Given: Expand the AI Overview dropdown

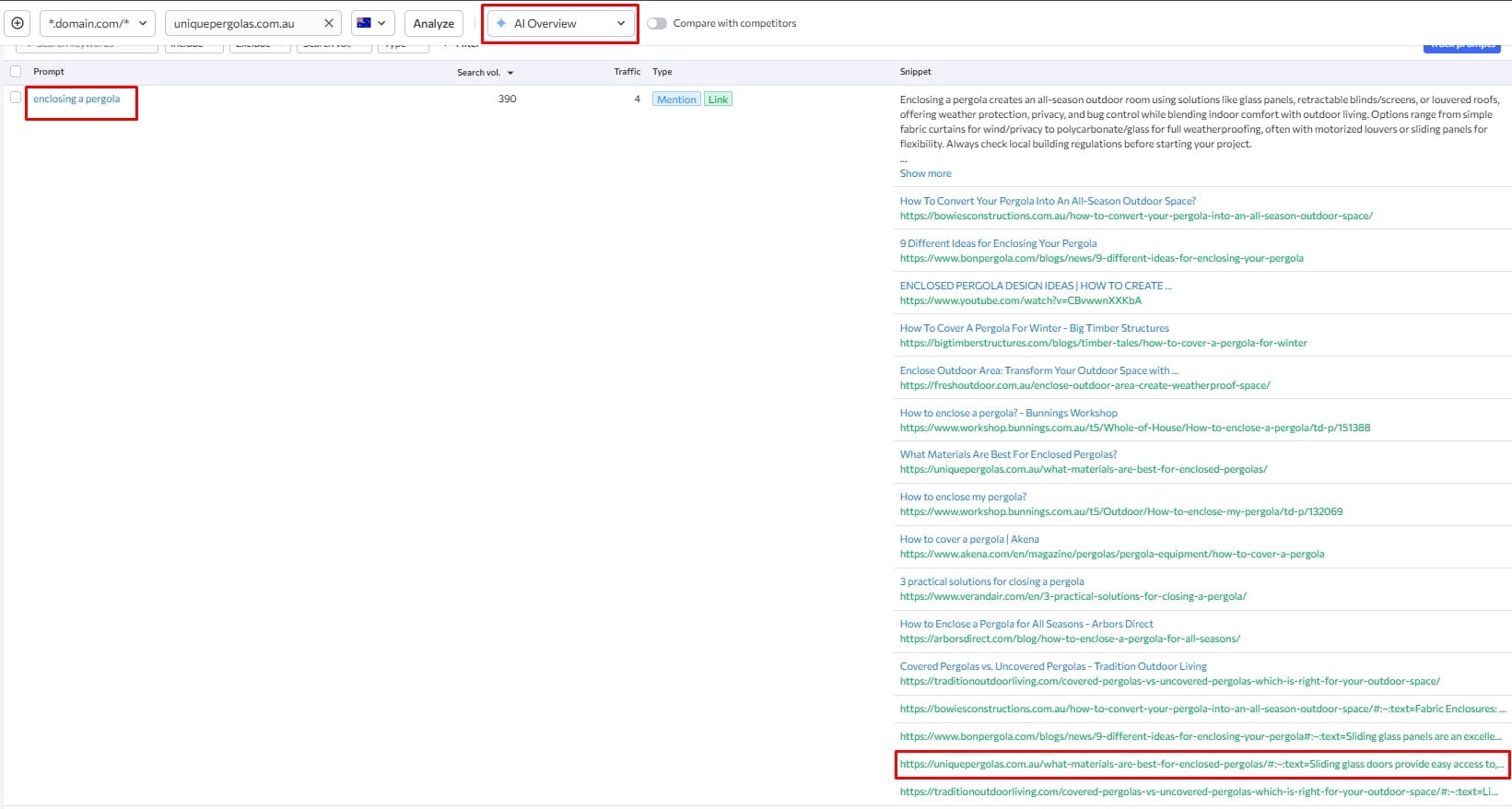Looking at the screenshot, I should pyautogui.click(x=620, y=23).
